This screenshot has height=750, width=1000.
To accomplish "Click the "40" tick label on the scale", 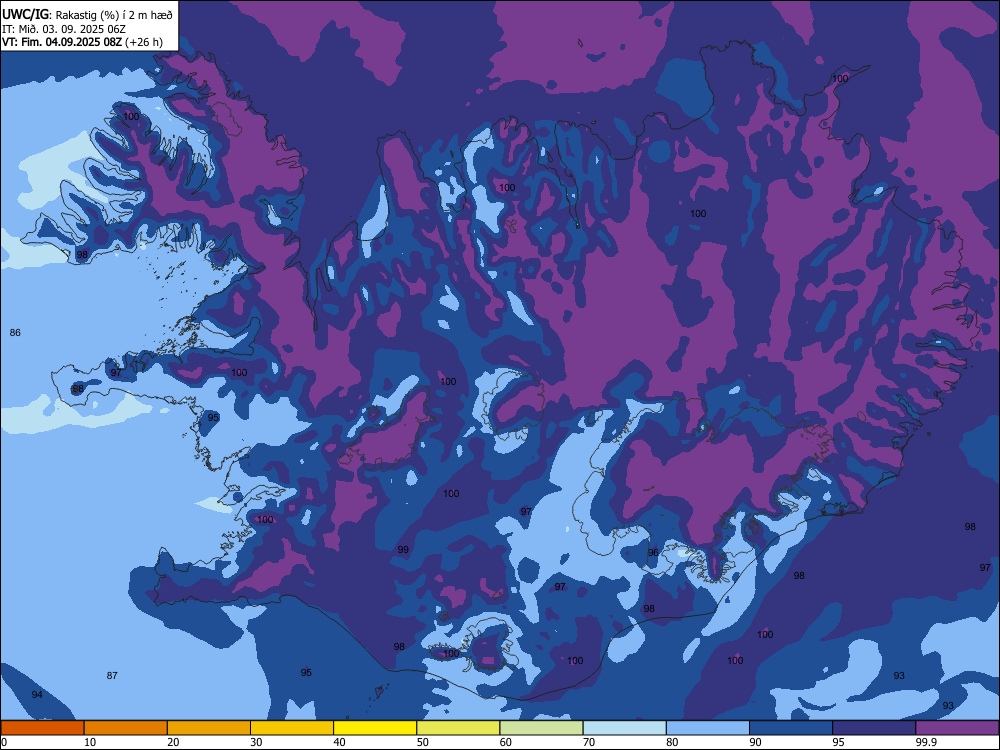I will [339, 742].
